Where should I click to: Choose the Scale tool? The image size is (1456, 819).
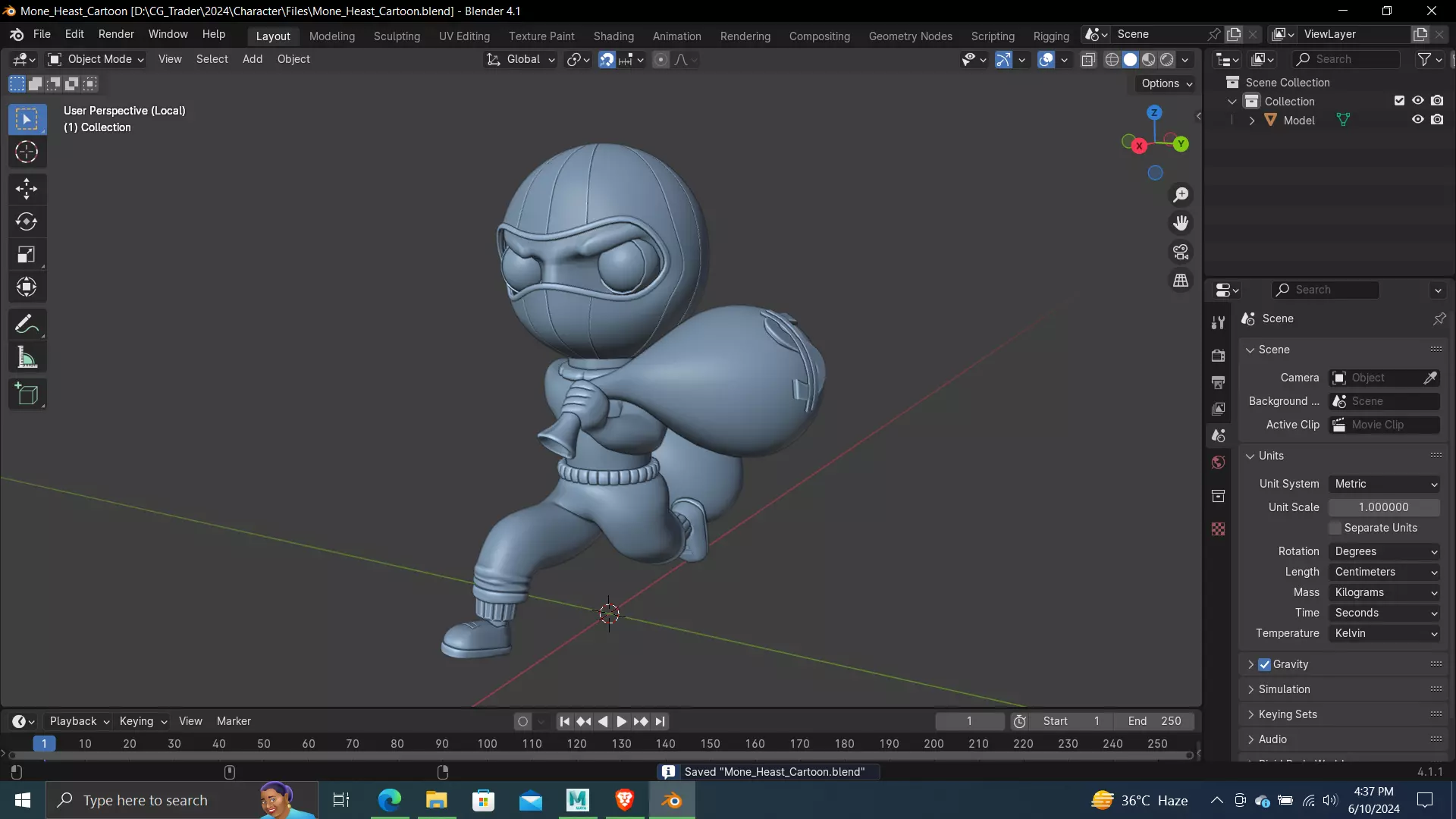coord(27,254)
